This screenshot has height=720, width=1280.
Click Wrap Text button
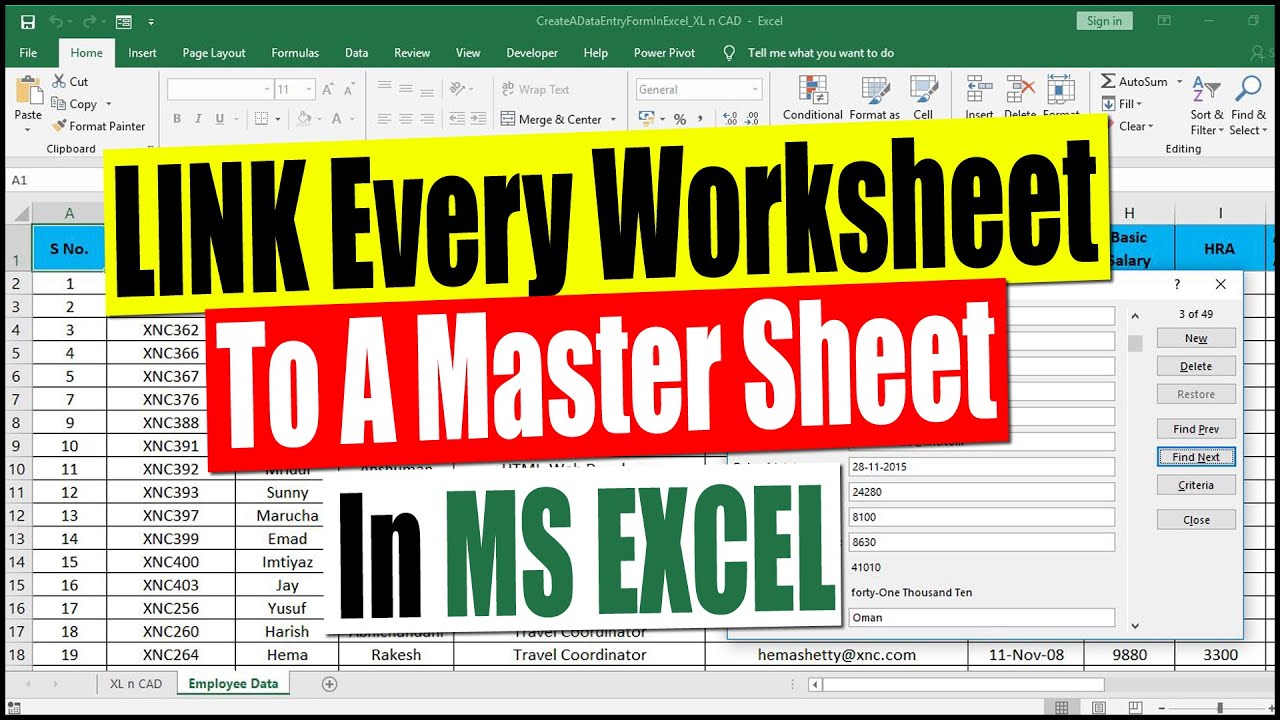536,89
